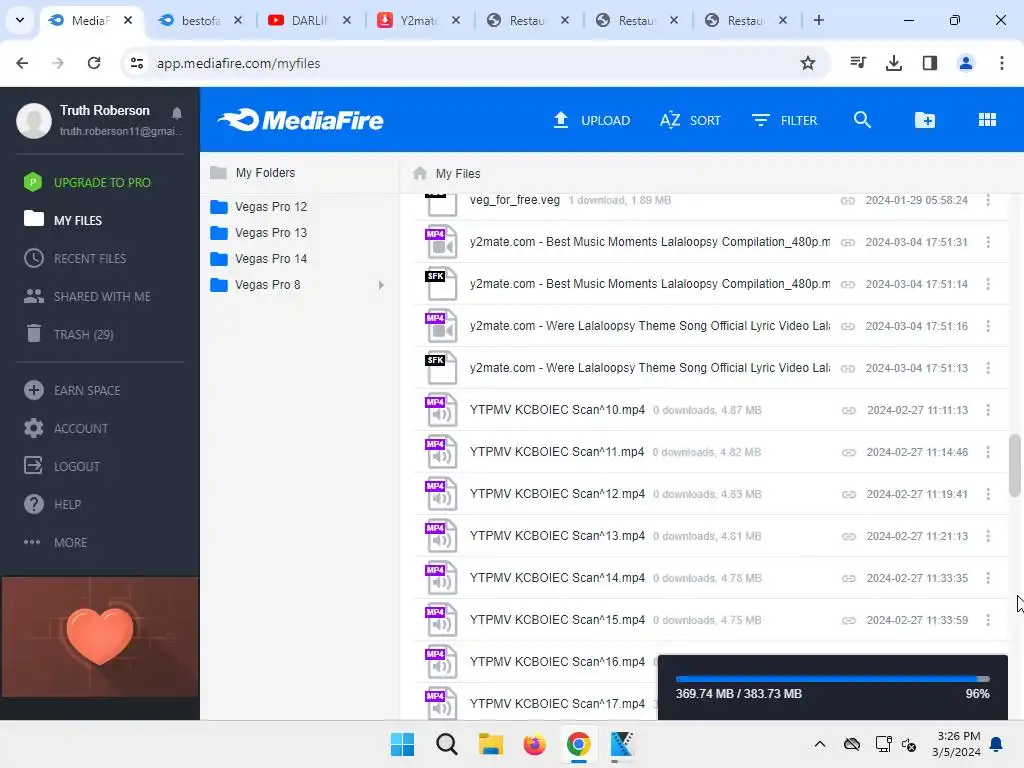Select YTPMV KCBOIEC Scan^16.mp4 file name

click(x=557, y=662)
